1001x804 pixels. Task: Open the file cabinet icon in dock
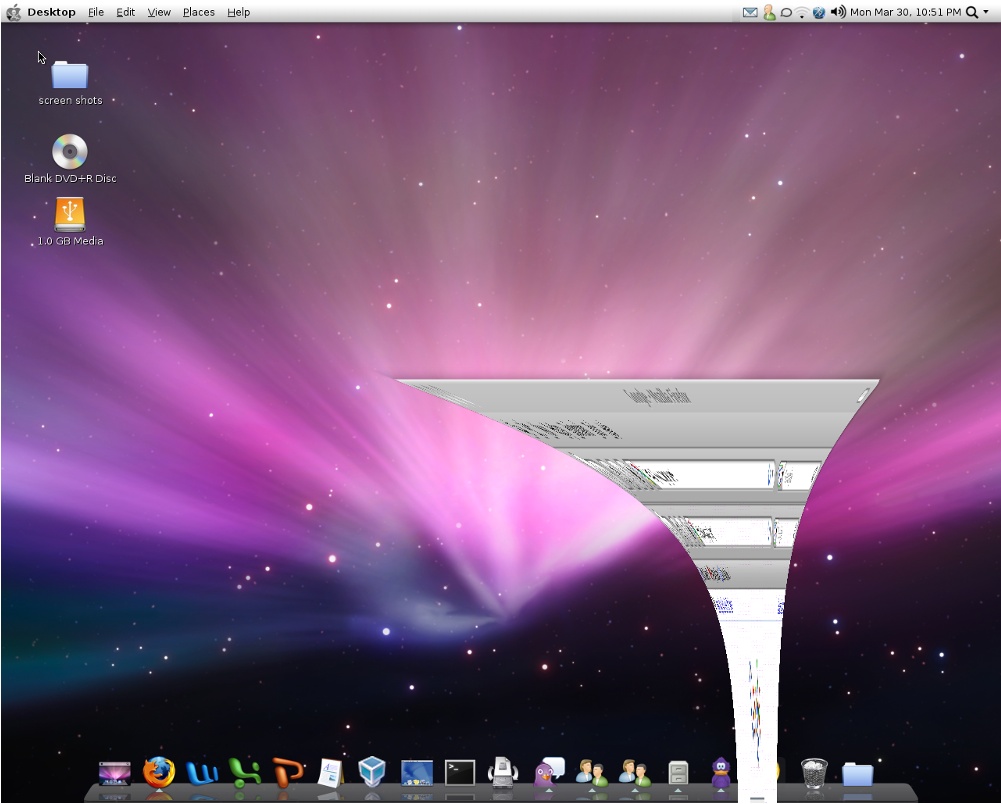(x=678, y=773)
